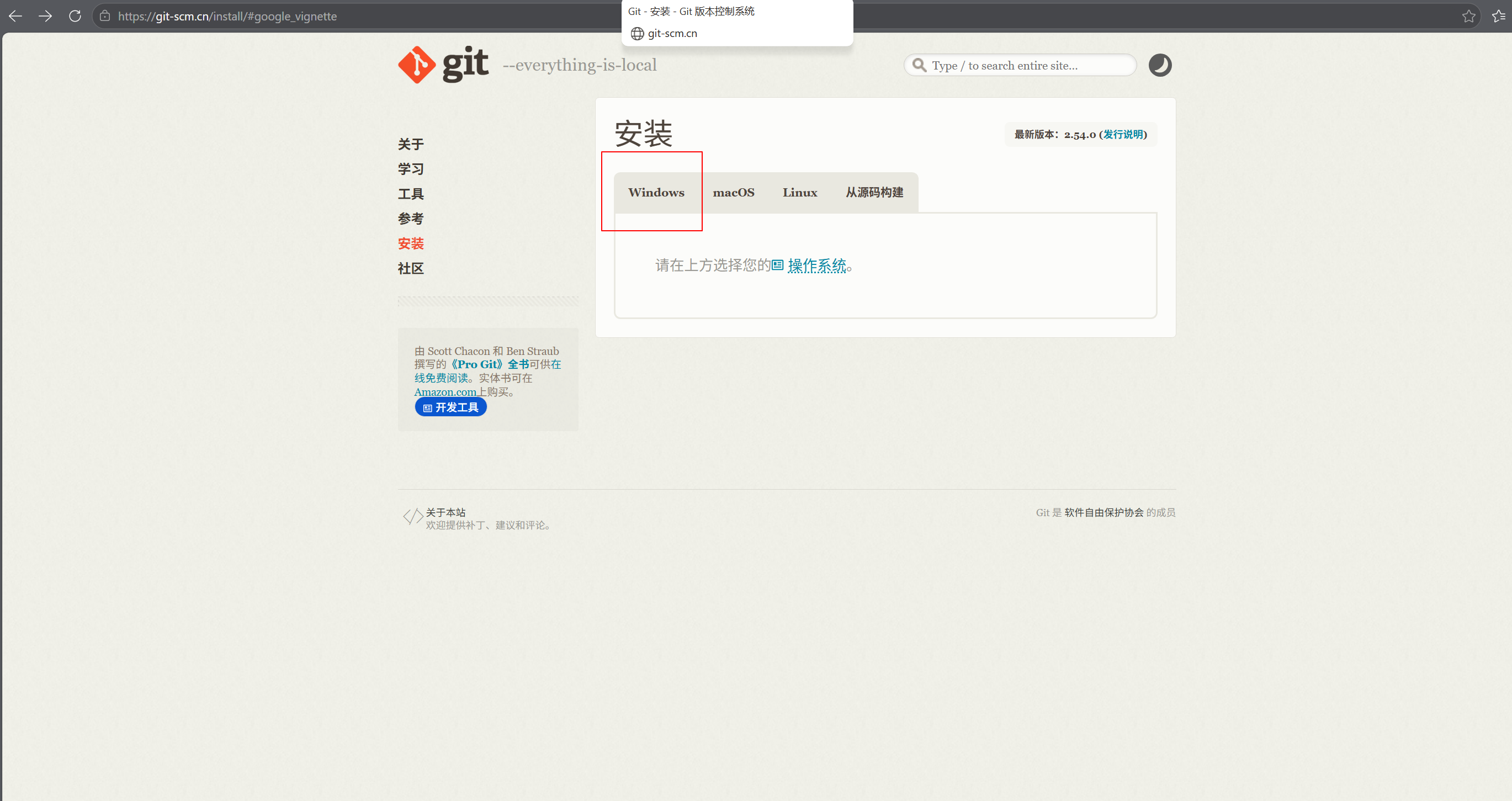
Task: Open the Amazon.com link
Action: tap(445, 392)
